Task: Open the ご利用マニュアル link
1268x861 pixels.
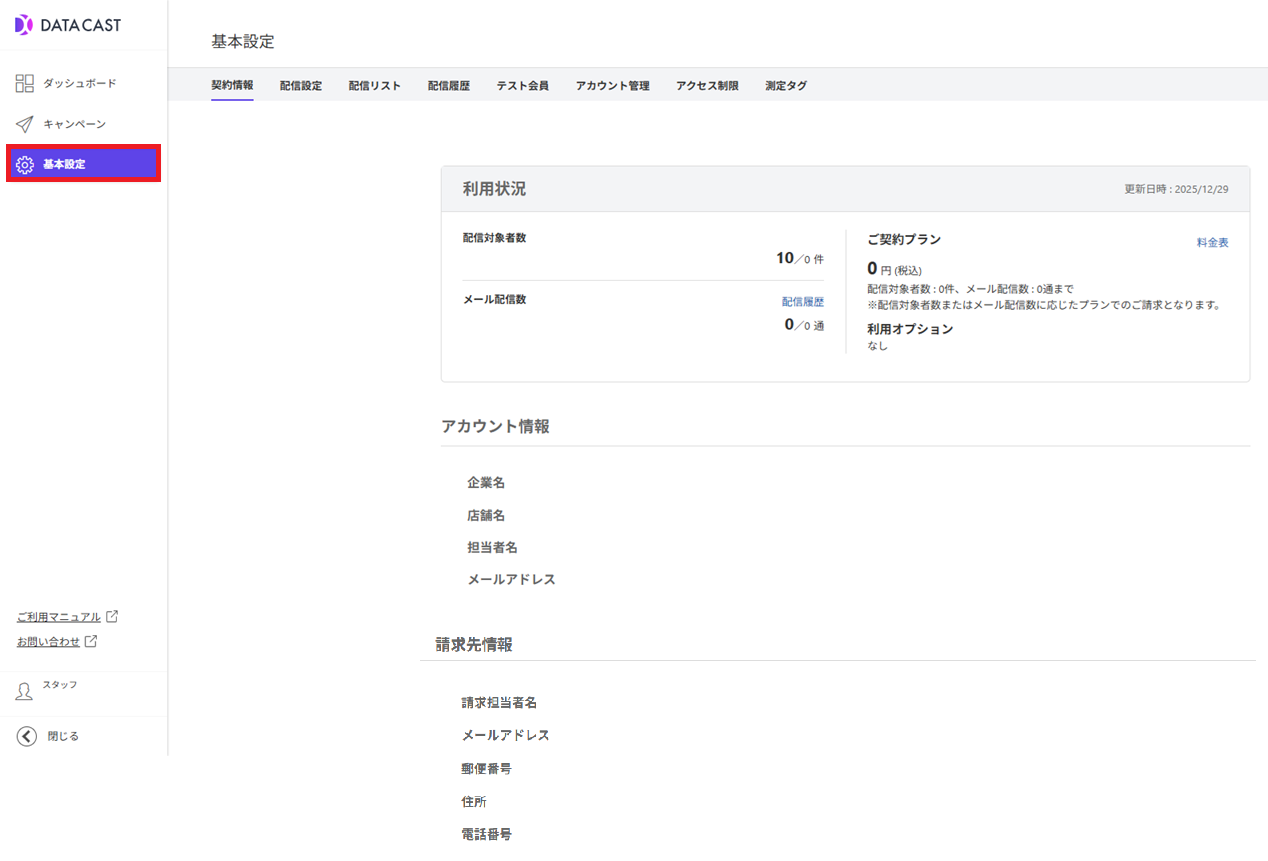Action: (59, 617)
